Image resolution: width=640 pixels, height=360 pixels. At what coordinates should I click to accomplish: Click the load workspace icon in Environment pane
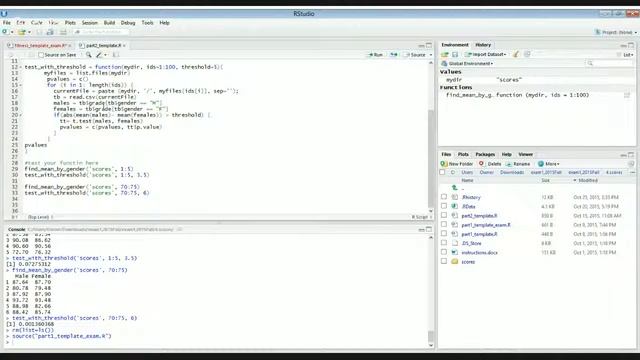pyautogui.click(x=445, y=54)
